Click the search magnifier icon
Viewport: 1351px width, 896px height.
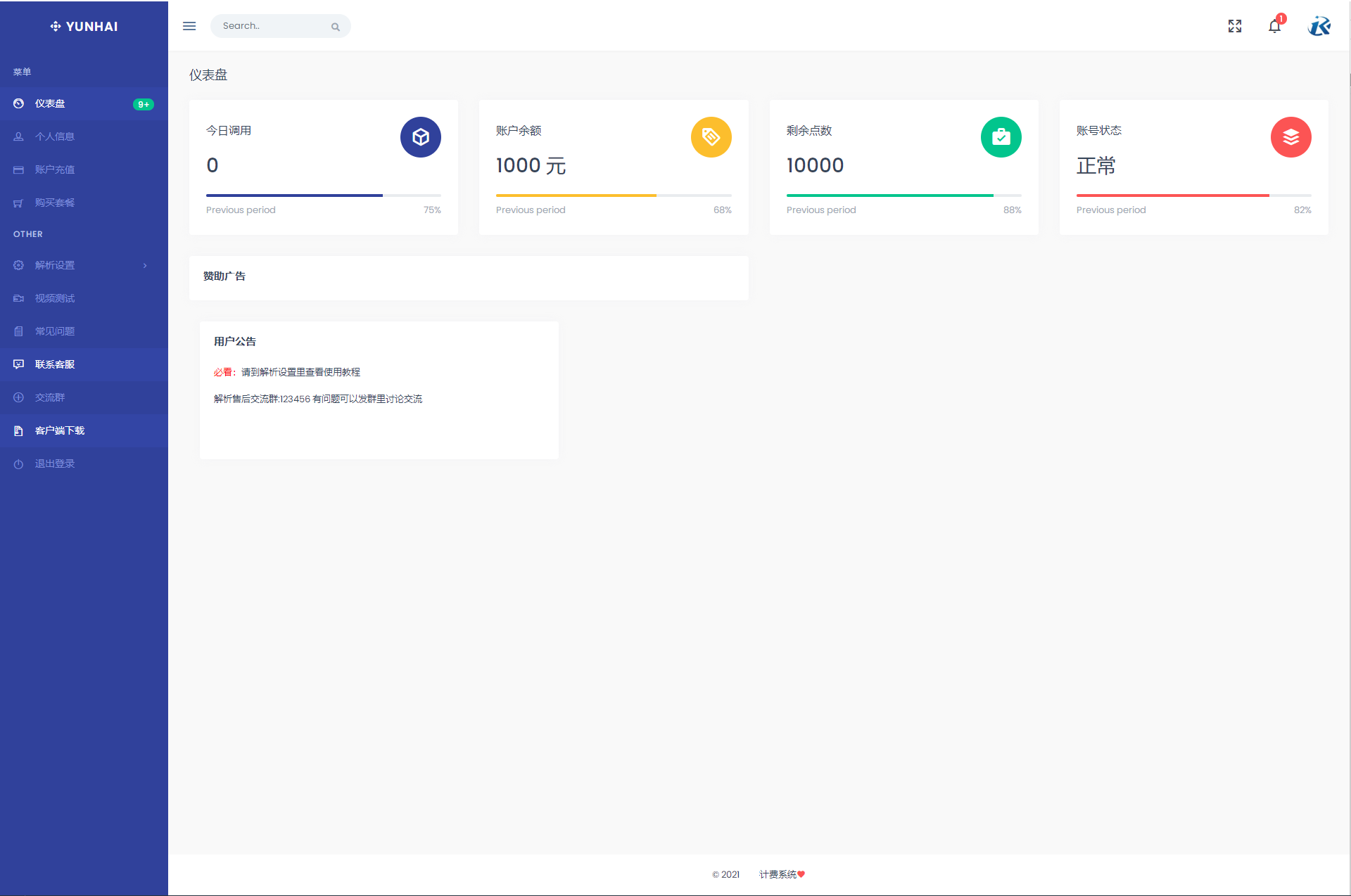coord(336,27)
